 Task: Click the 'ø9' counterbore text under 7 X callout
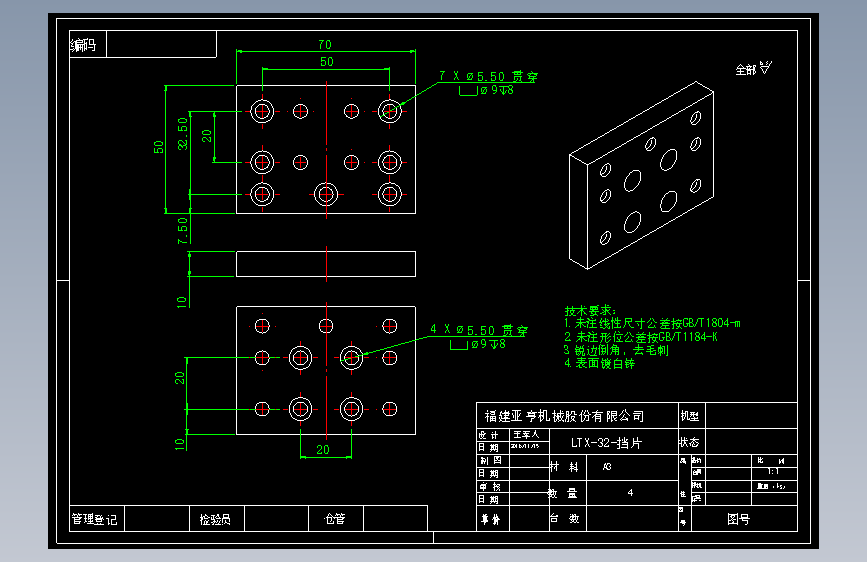tap(489, 90)
